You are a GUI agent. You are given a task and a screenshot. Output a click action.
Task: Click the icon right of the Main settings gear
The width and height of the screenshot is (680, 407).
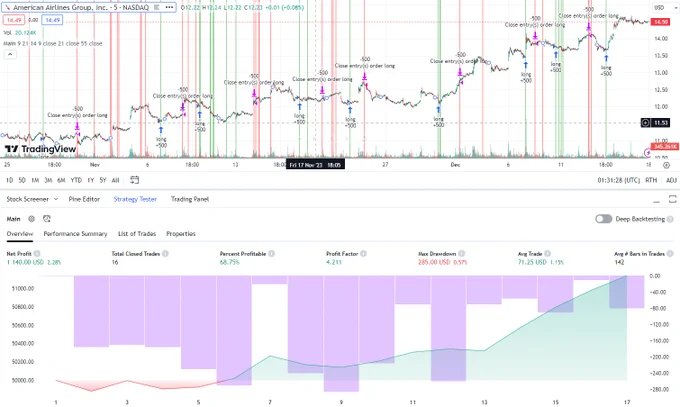coord(46,219)
